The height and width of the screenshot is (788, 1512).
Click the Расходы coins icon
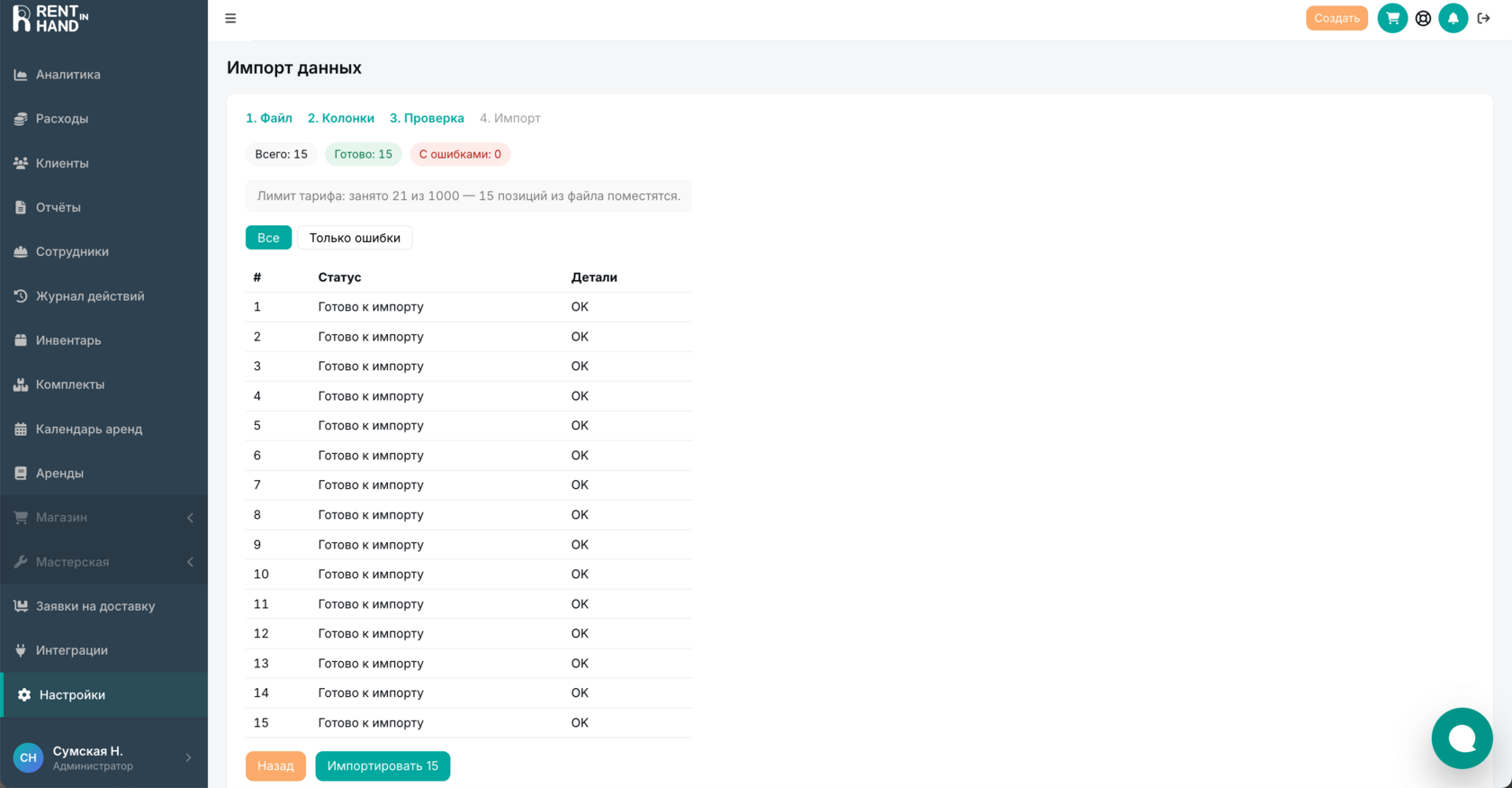pyautogui.click(x=21, y=119)
